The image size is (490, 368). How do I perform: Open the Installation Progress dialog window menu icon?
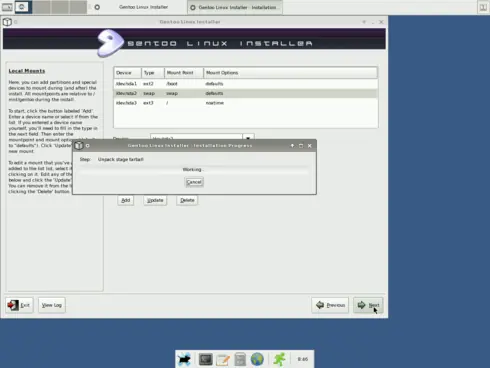(78, 146)
